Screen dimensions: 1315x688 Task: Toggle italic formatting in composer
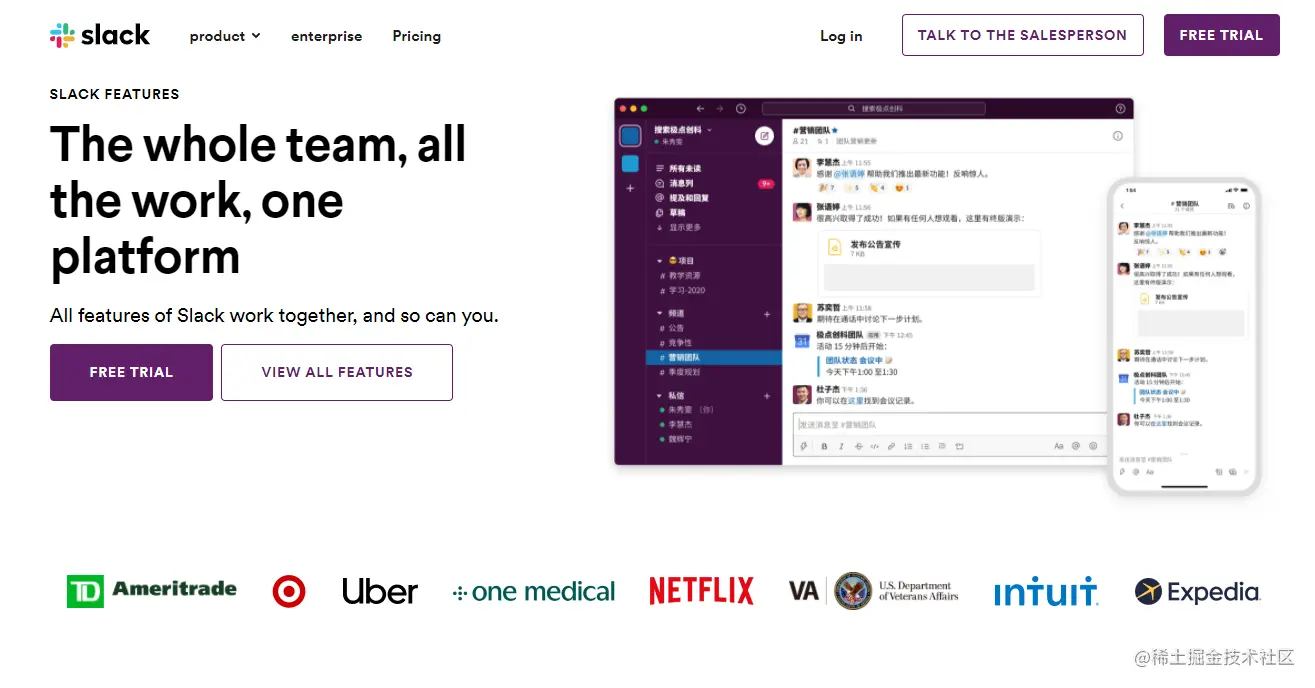(841, 446)
